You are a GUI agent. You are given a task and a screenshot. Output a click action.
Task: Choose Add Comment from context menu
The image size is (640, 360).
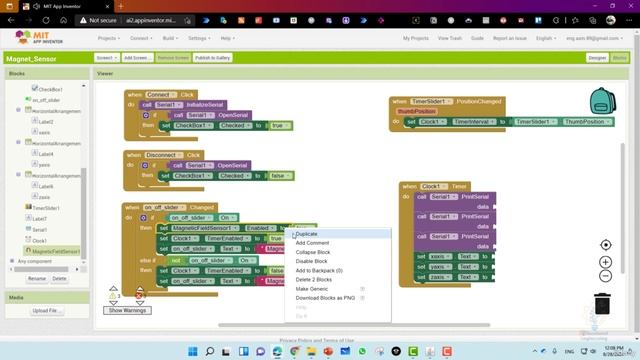coord(338,243)
